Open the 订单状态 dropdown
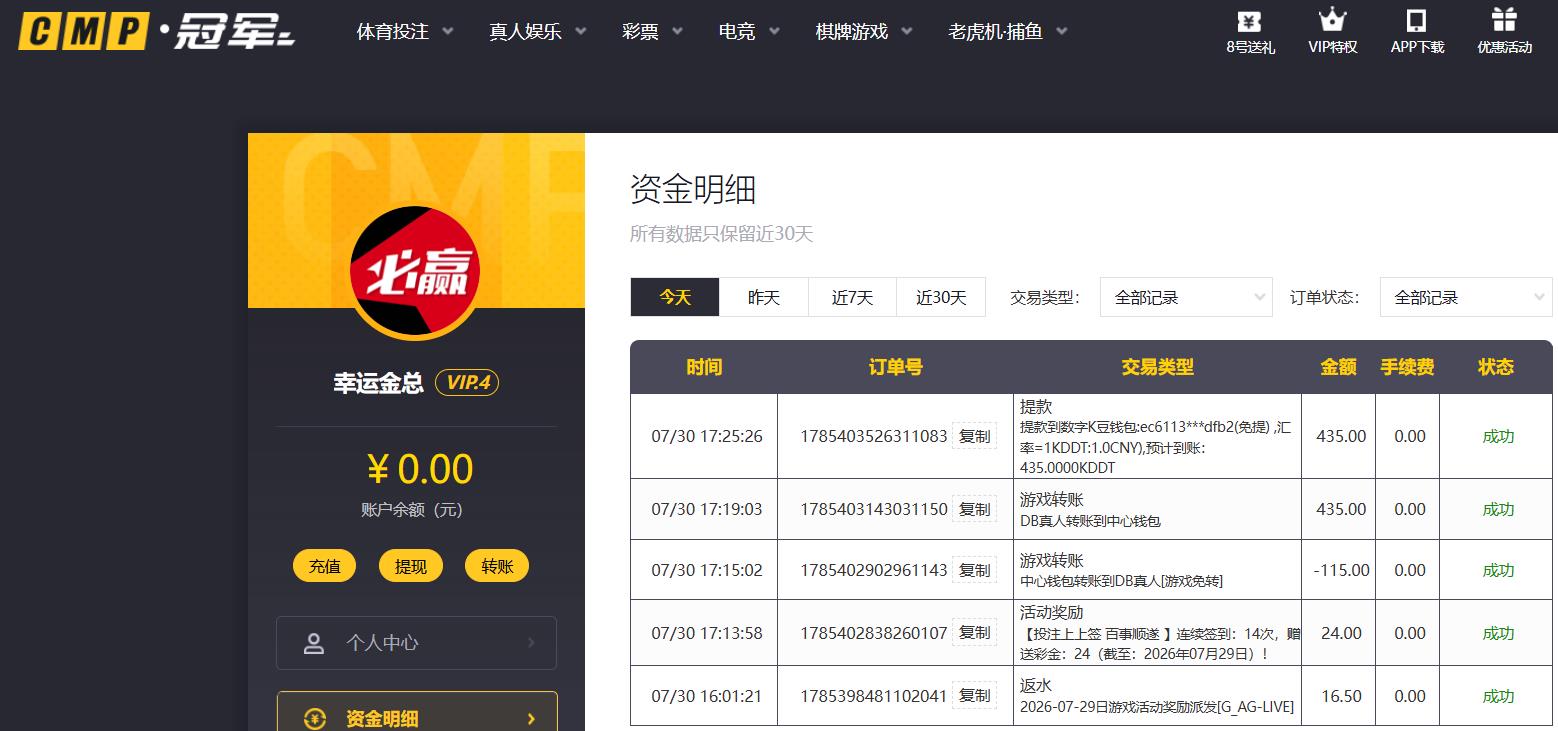 (1466, 297)
